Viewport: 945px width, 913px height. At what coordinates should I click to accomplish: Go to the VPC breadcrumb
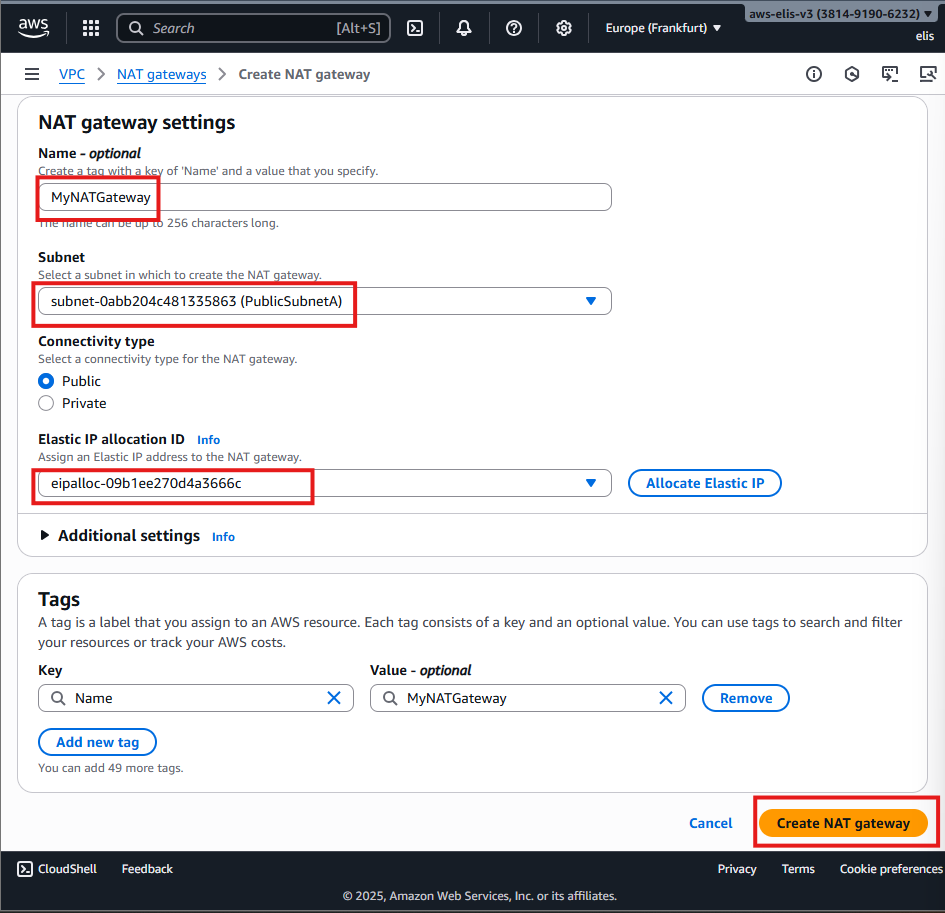(x=72, y=75)
